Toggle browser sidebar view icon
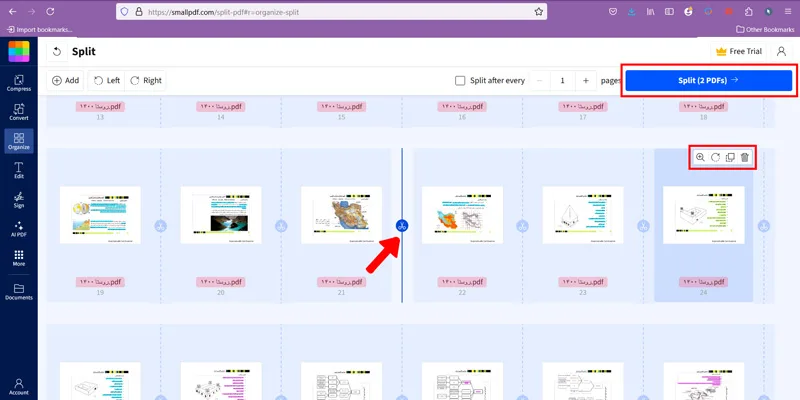800x400 pixels. [x=669, y=11]
